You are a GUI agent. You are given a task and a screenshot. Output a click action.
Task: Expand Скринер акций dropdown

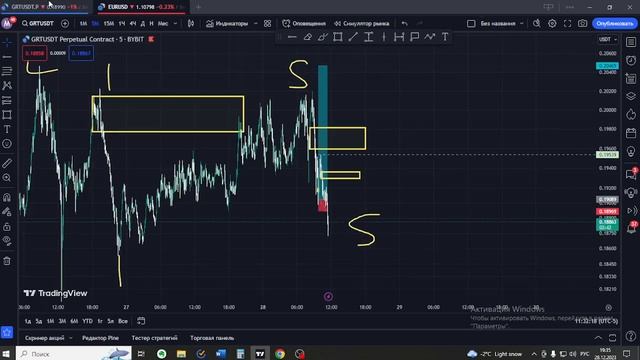click(71, 338)
